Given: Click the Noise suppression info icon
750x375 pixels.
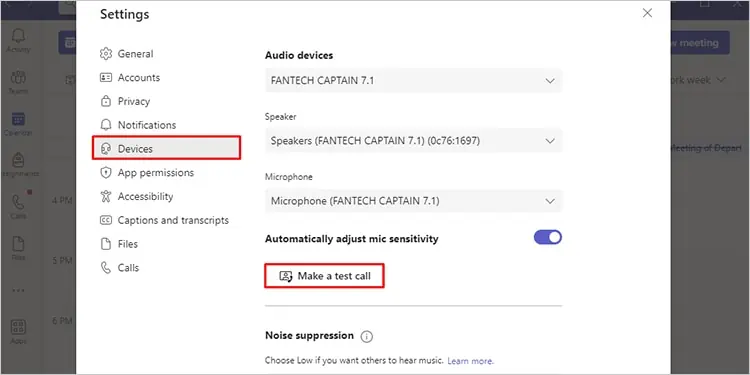Looking at the screenshot, I should (366, 337).
